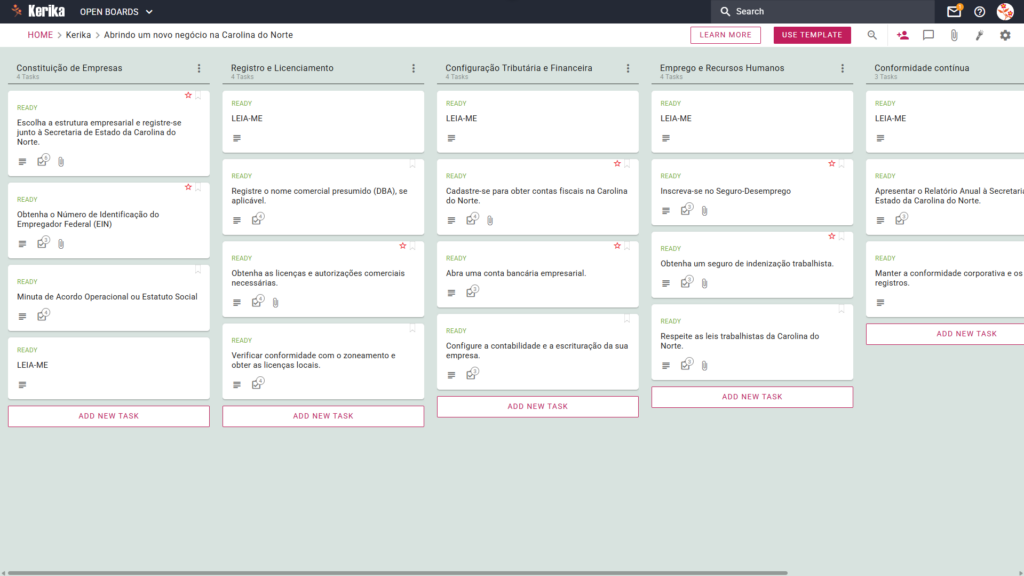The width and height of the screenshot is (1024, 576).
Task: Click the highlight wrench tool icon
Action: click(980, 35)
